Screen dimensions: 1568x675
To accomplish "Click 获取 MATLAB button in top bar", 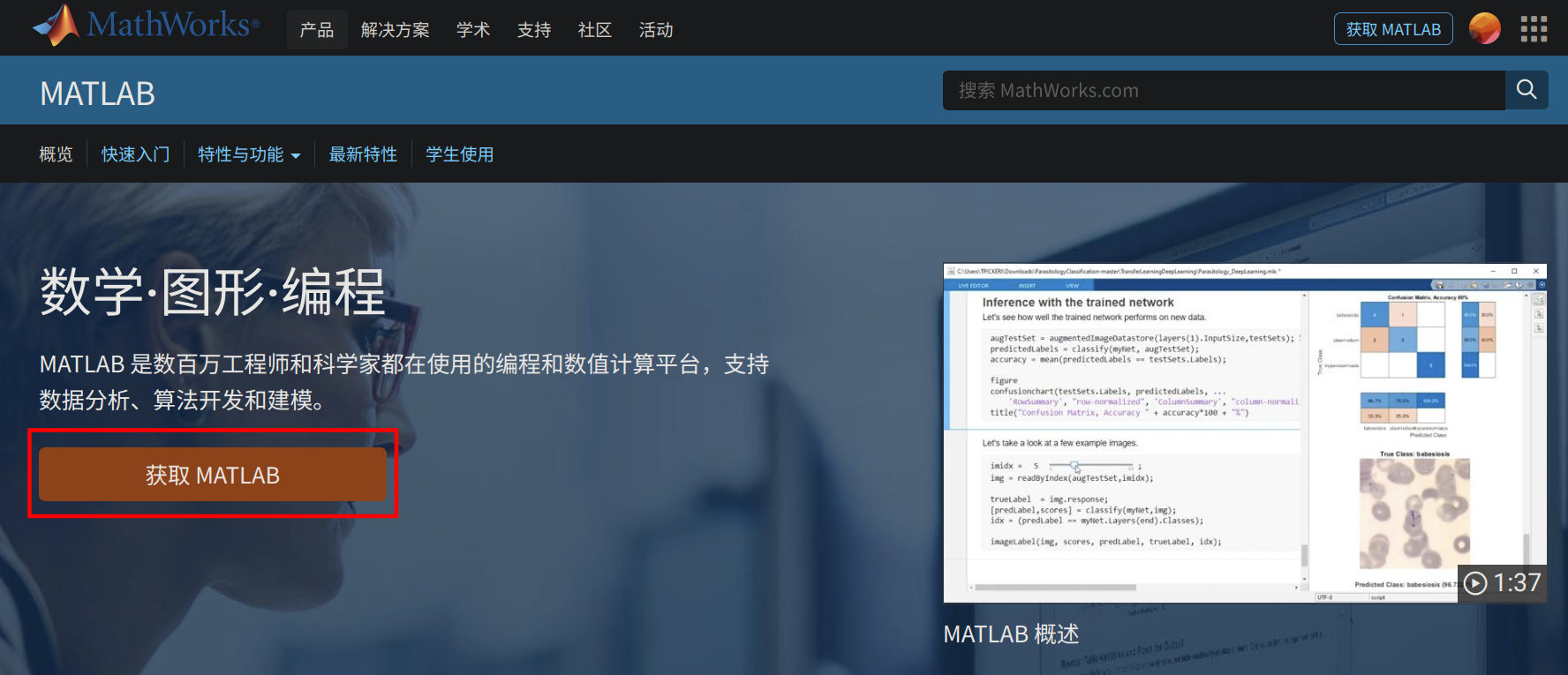I will (x=1393, y=29).
